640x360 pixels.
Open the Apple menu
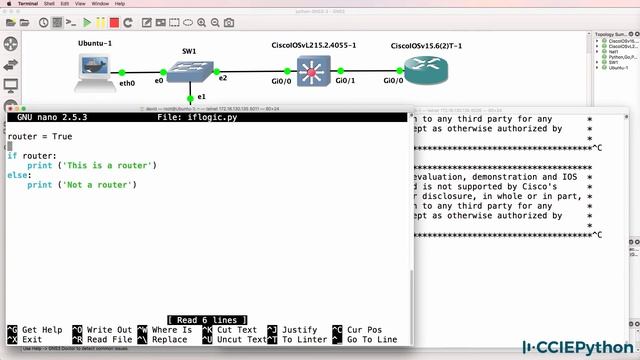9,4
